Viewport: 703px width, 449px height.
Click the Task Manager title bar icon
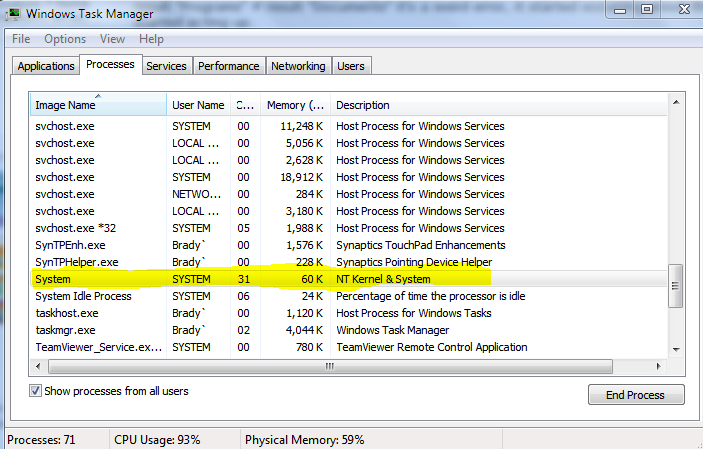(x=13, y=13)
